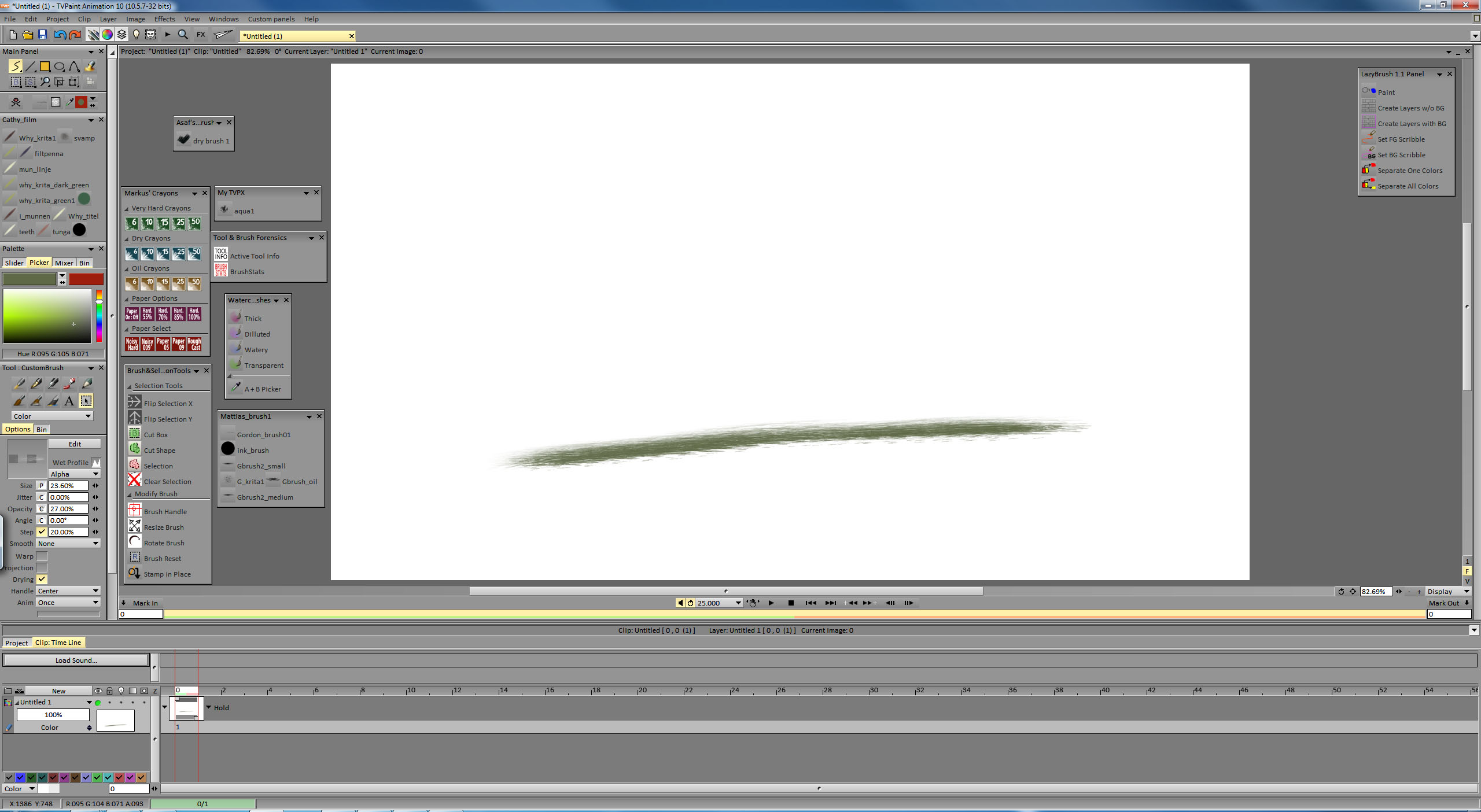Click the red B color swatch
Image resolution: width=1481 pixels, height=812 pixels.
tap(86, 279)
